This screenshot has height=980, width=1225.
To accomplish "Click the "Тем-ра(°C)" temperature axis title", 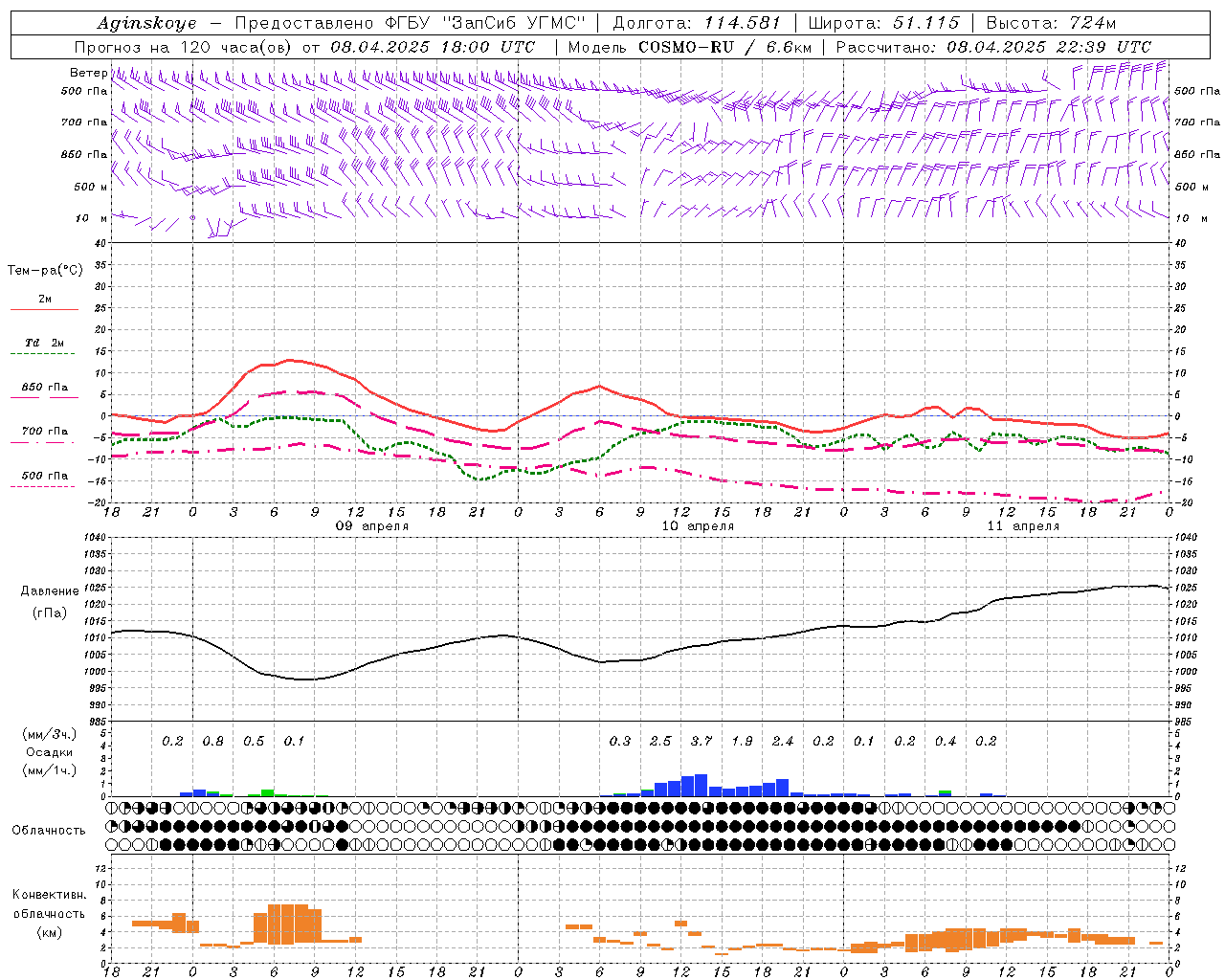I will tap(45, 271).
